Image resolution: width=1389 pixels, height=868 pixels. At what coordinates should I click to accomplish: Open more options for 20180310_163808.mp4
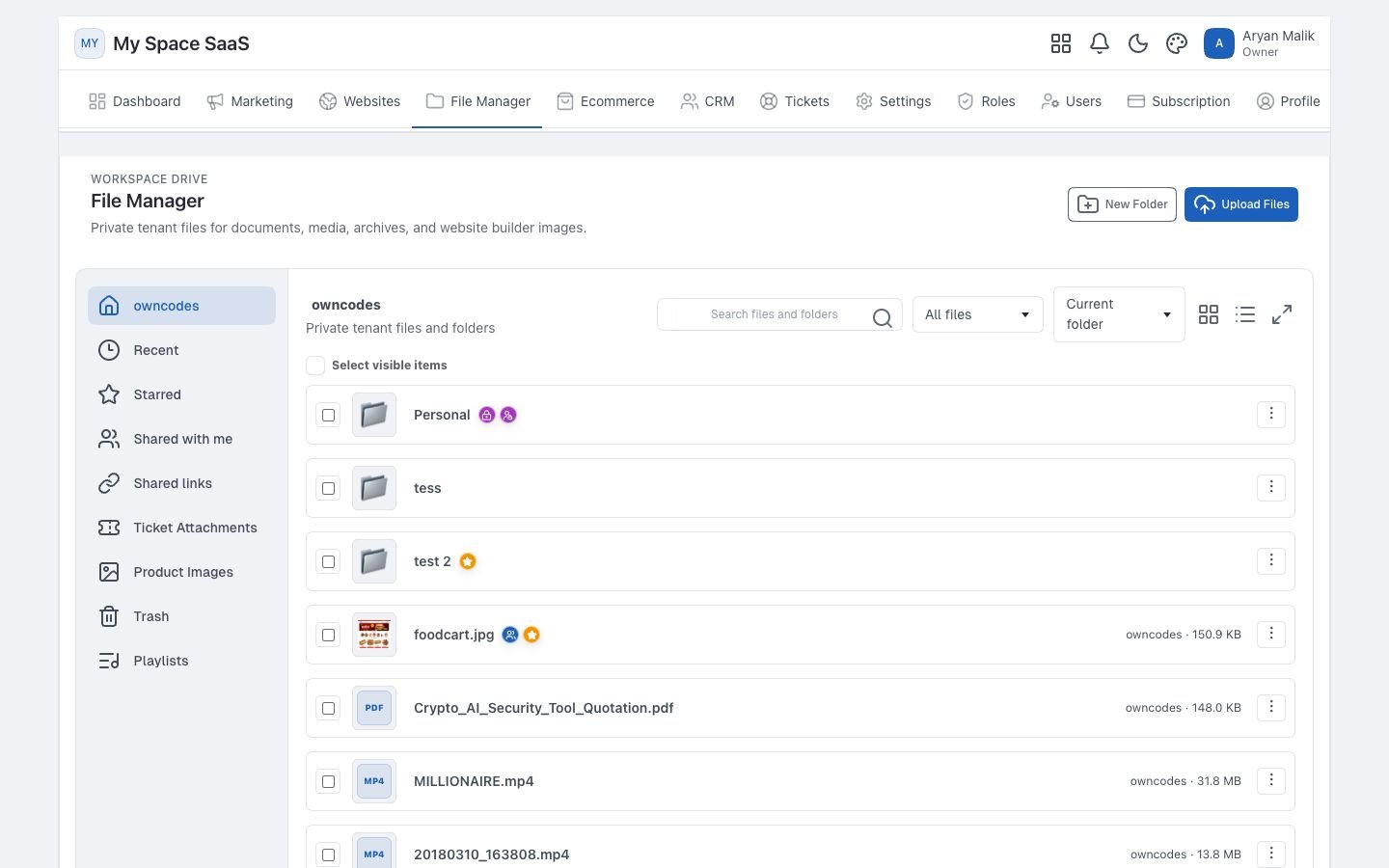coord(1271,854)
